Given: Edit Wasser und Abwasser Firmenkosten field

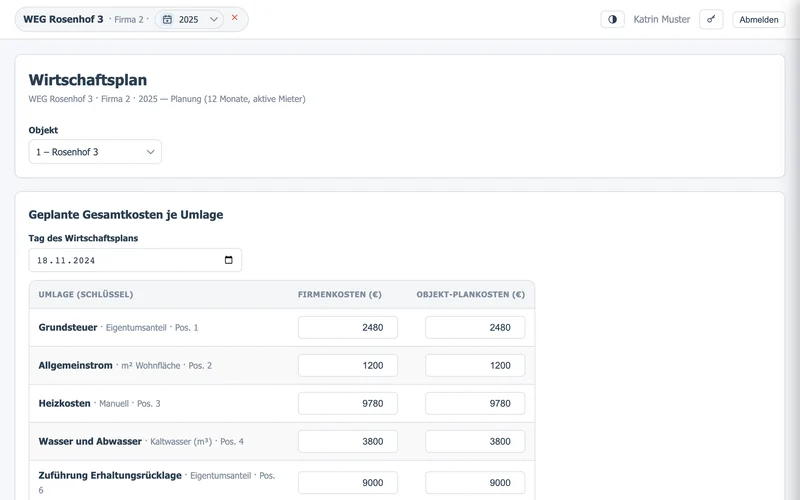Looking at the screenshot, I should click(x=348, y=441).
